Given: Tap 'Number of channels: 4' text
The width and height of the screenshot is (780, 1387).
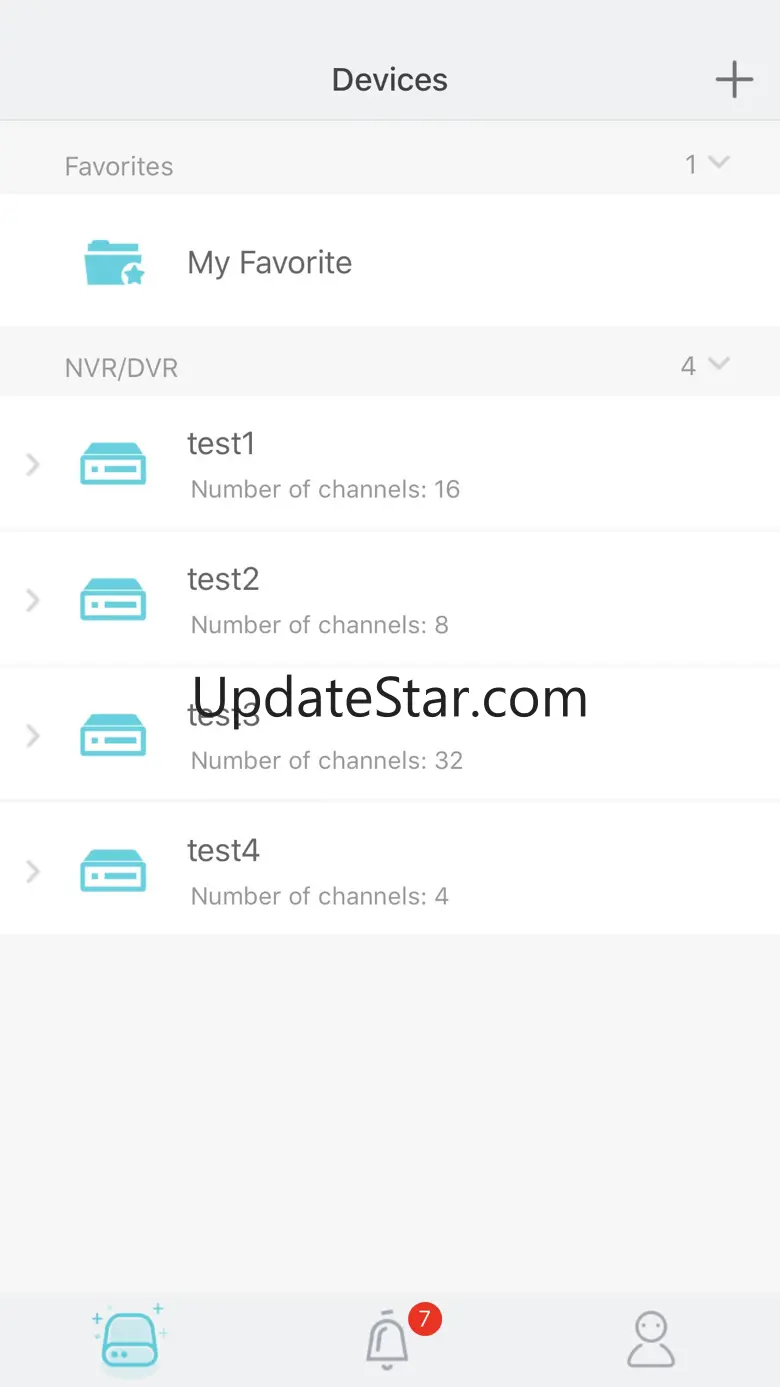Looking at the screenshot, I should [319, 896].
